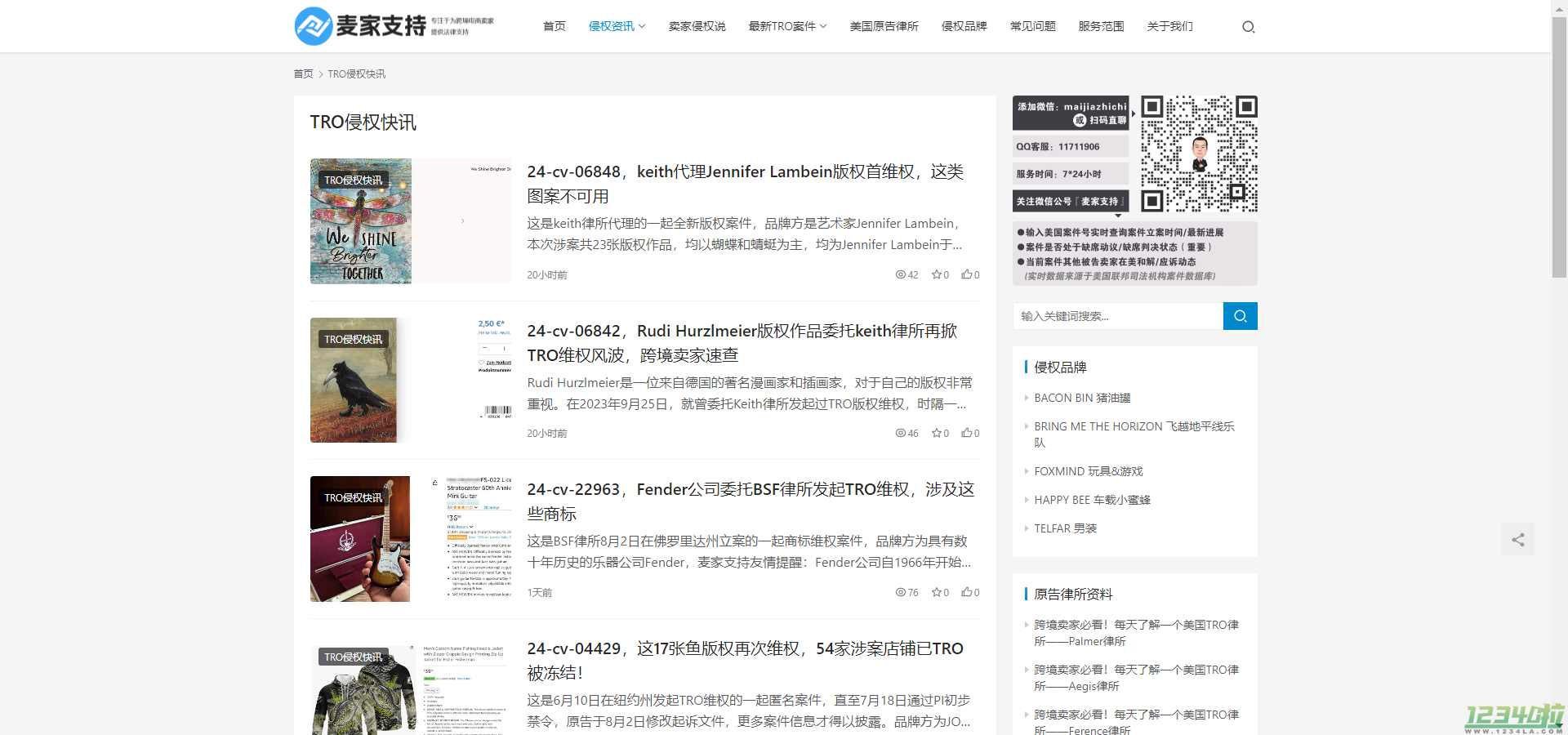Open article 24-cv-22963 Fender title
Image resolution: width=1568 pixels, height=735 pixels.
[x=751, y=501]
